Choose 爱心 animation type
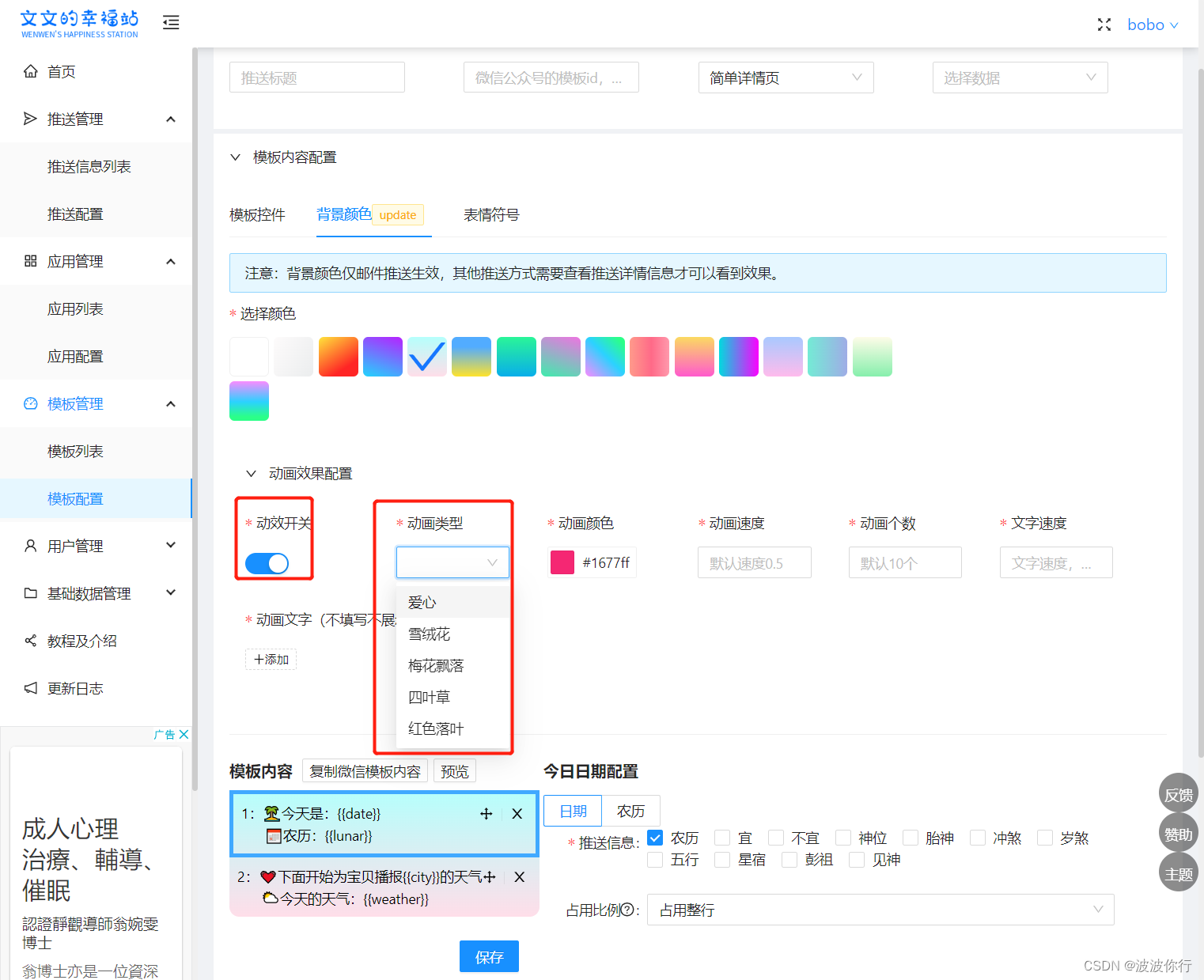Viewport: 1204px width, 980px height. 452,602
